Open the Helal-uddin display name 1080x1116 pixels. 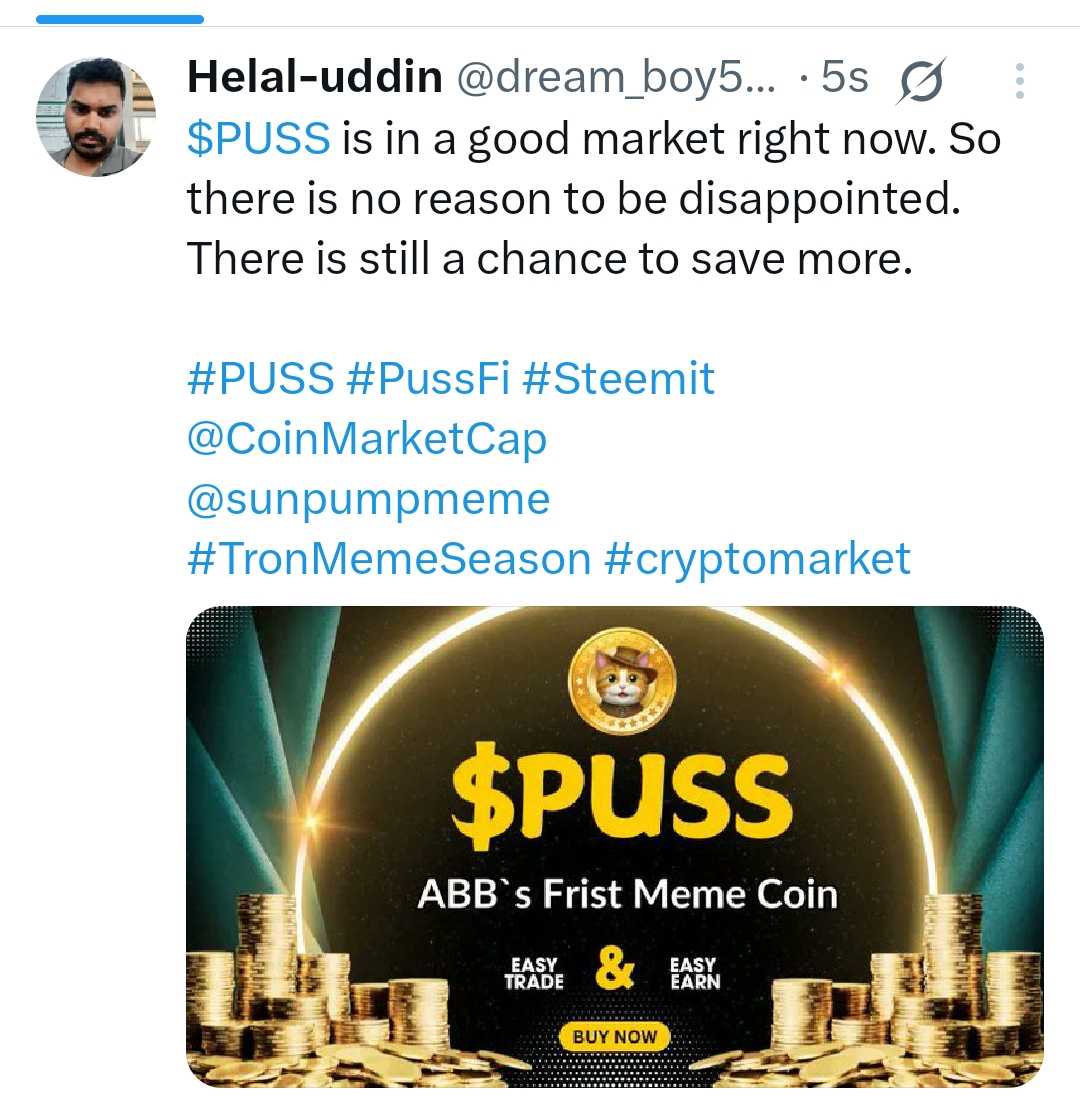[x=315, y=77]
